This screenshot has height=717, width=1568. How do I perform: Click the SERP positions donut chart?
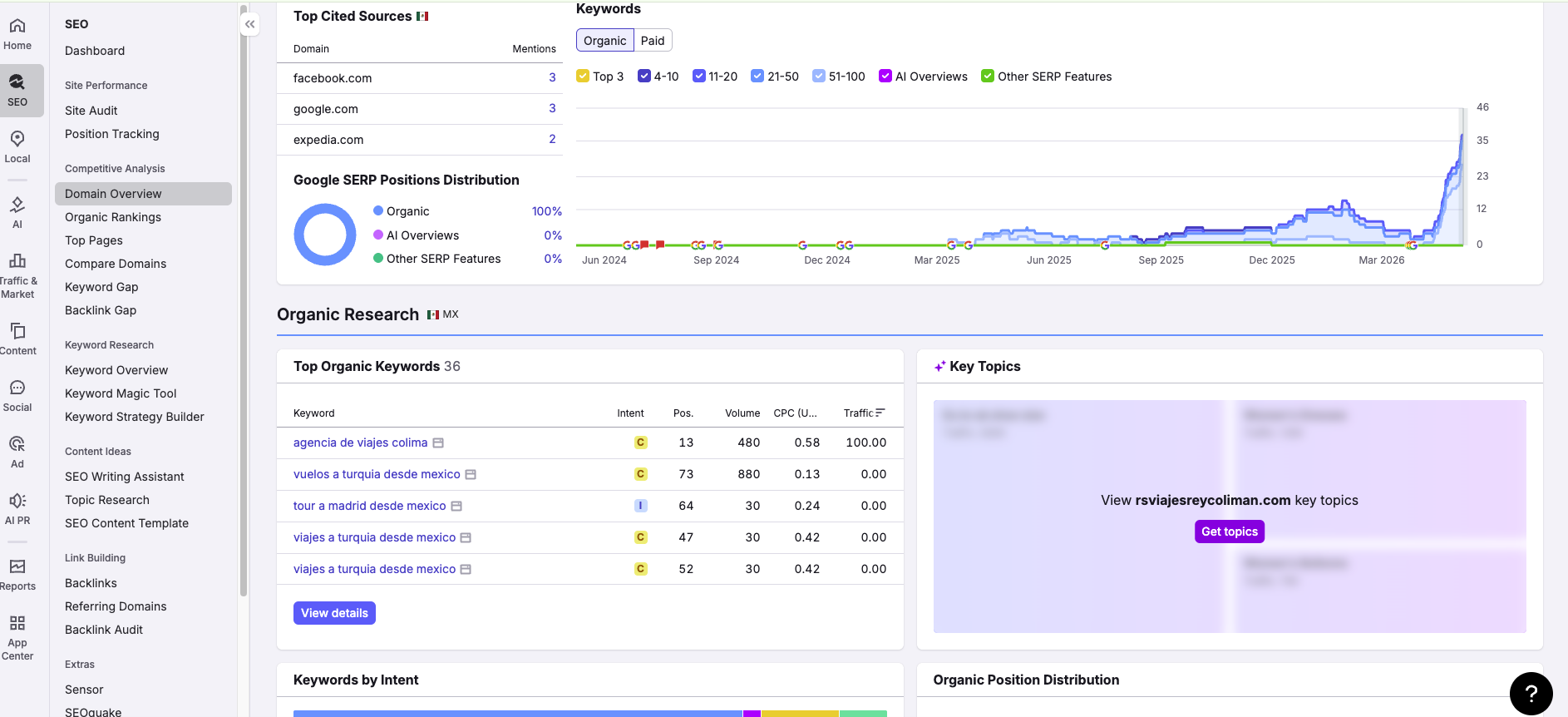(325, 235)
